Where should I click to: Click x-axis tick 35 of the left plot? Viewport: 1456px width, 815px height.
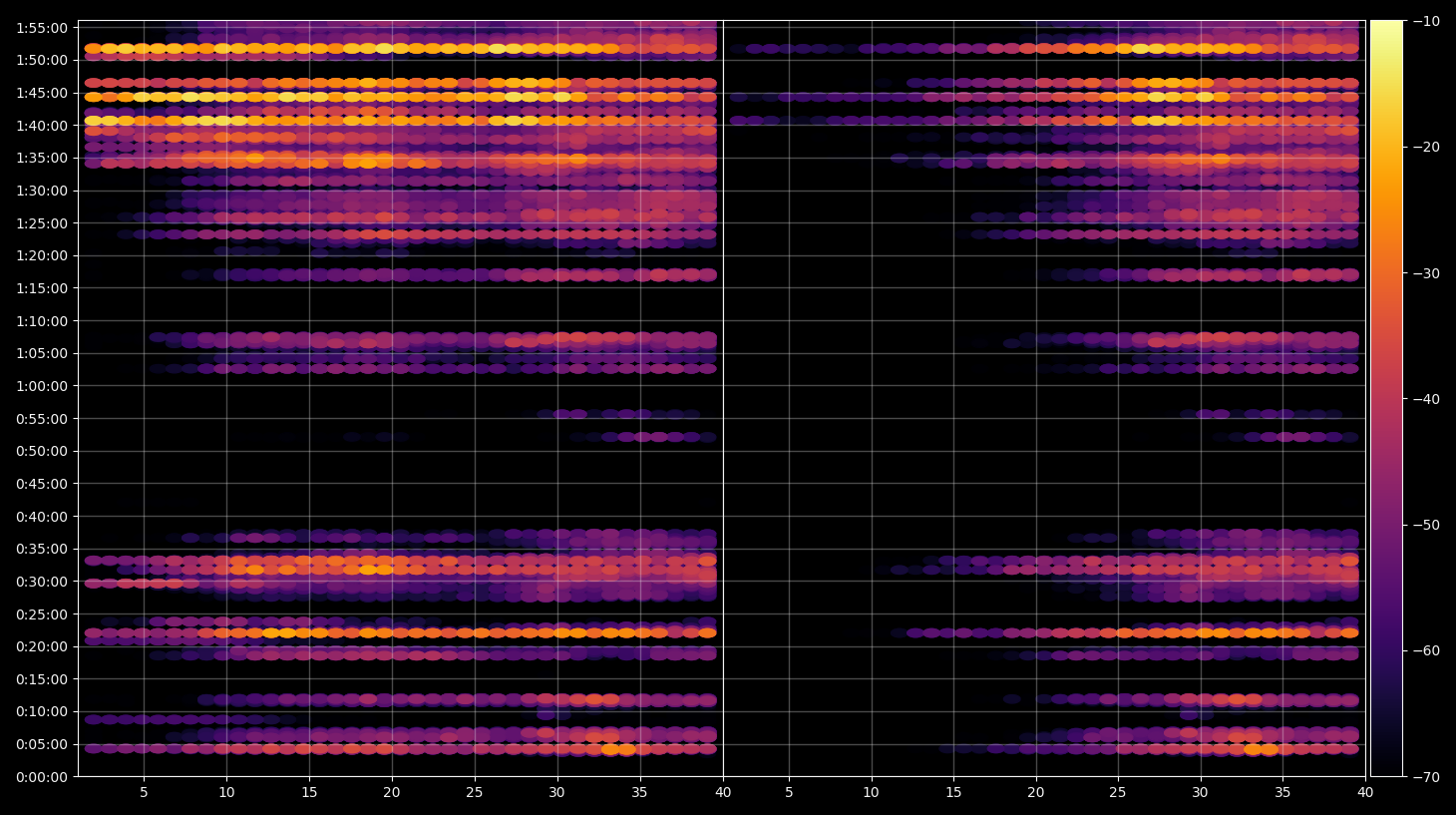pyautogui.click(x=639, y=793)
